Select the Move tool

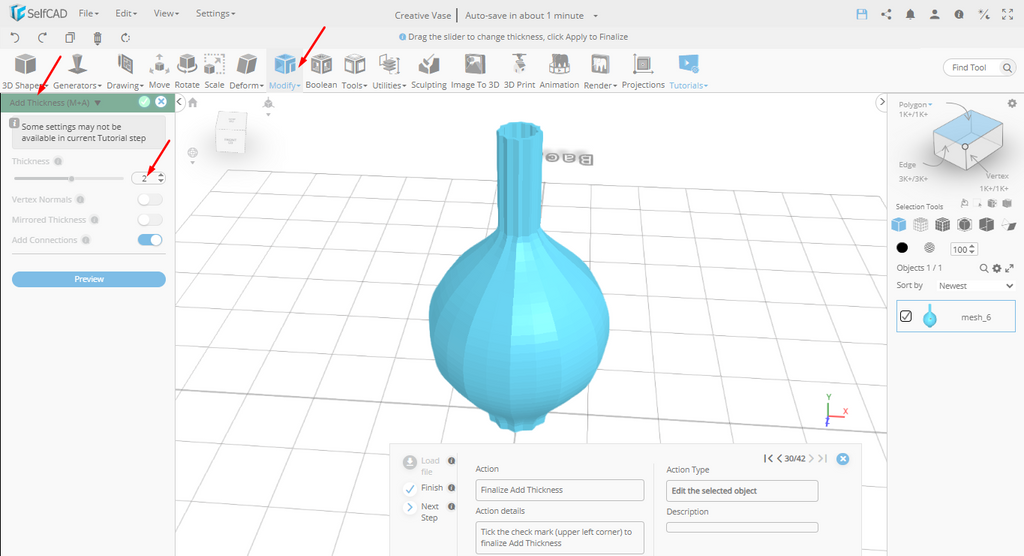(x=159, y=72)
